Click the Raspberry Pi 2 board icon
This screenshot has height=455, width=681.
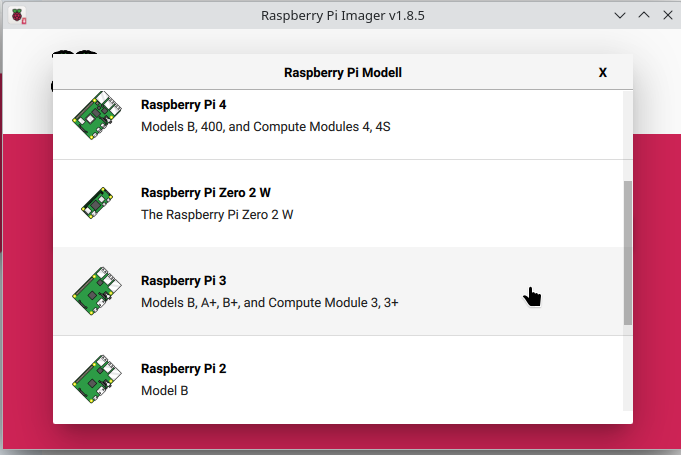(x=96, y=379)
